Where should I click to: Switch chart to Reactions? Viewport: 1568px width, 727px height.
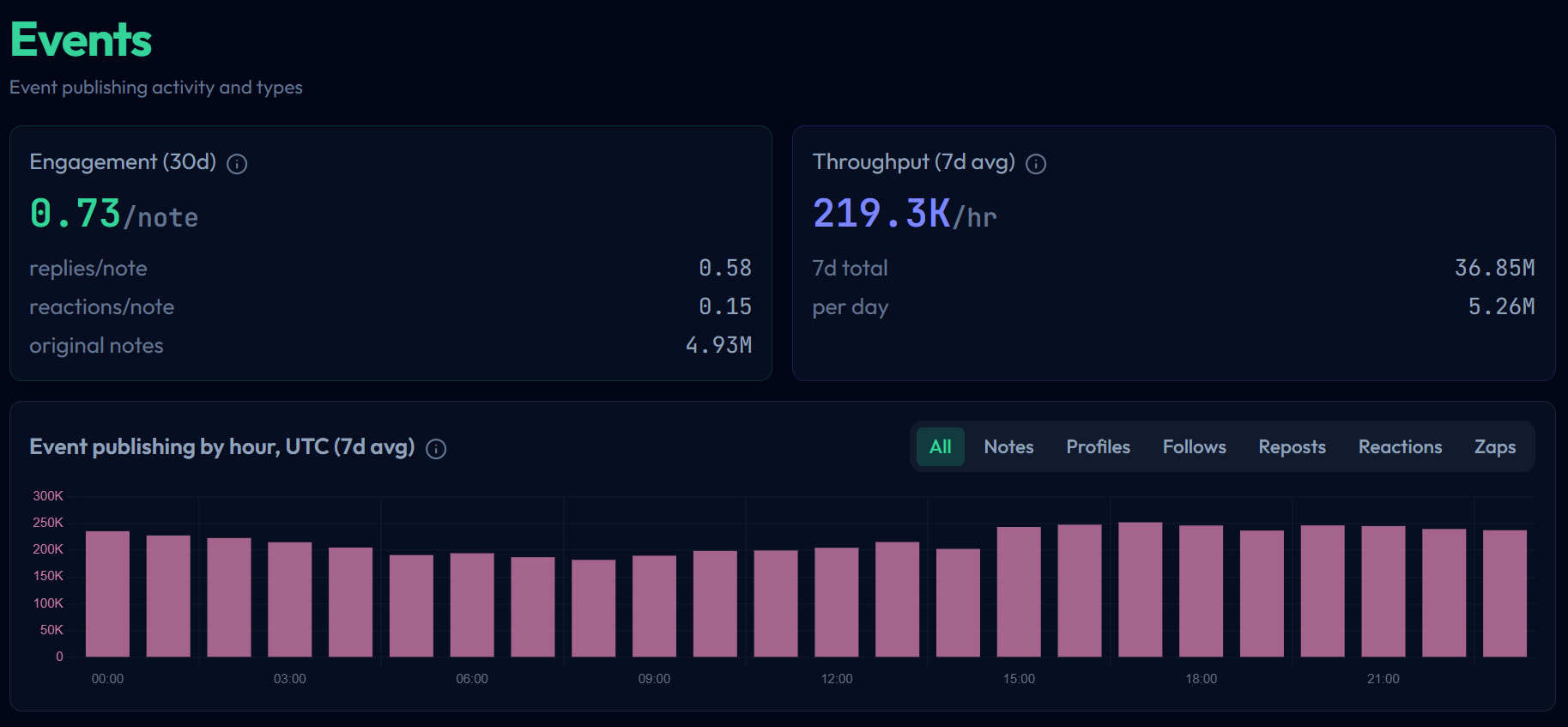1400,447
